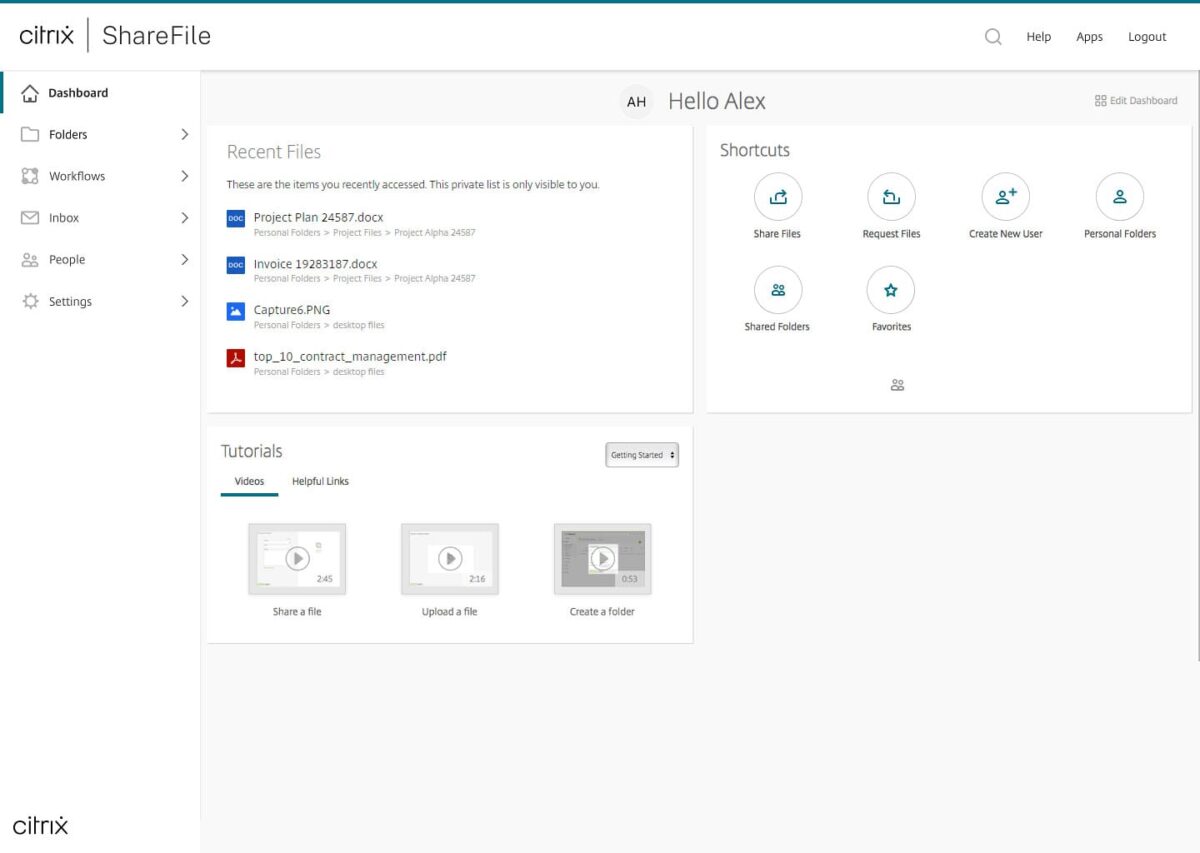
Task: Open the Settings gear in the sidebar
Action: 28,301
